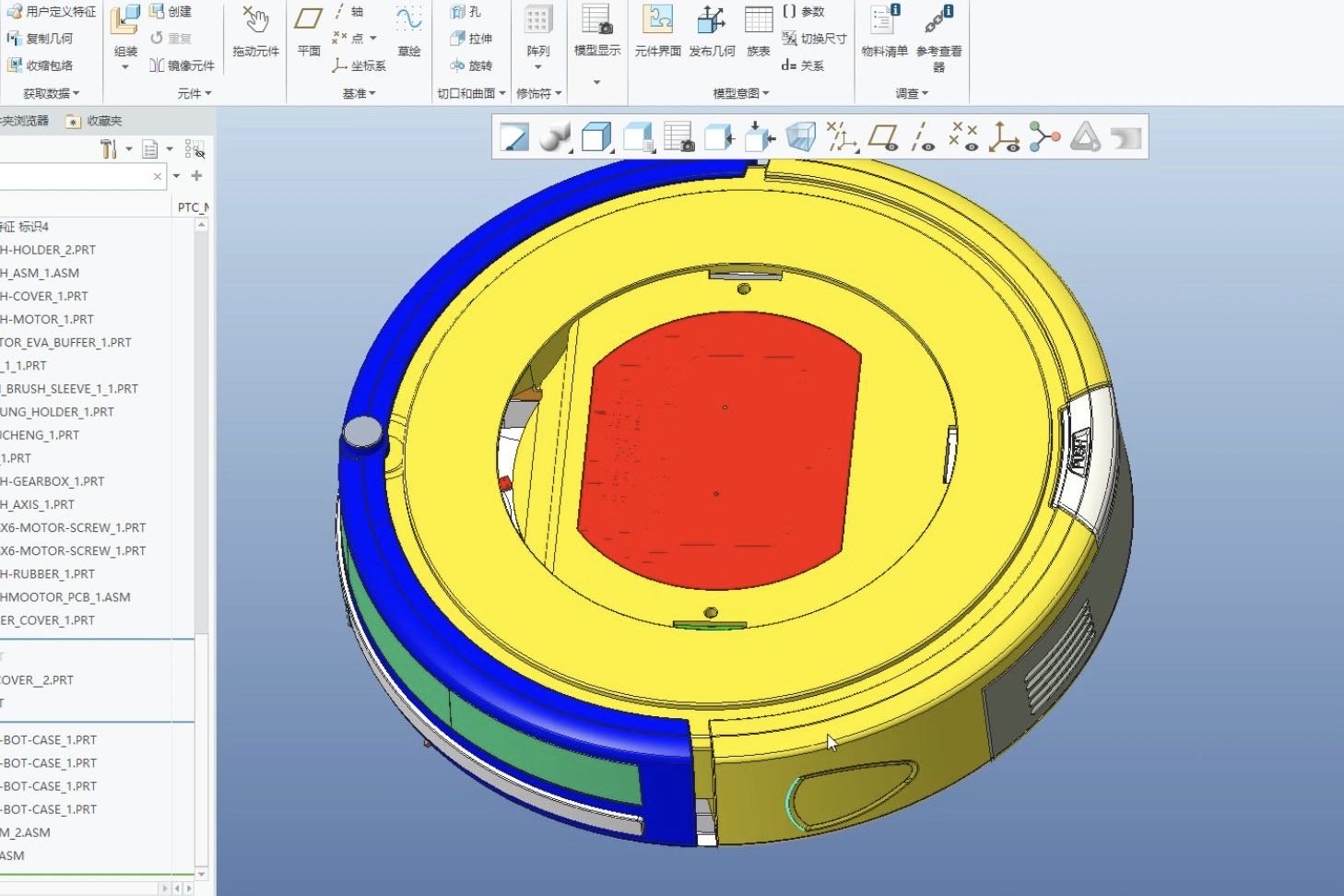Click the 拖动元件 (Drag Components) tool
Screen dimensions: 1344x896
click(x=255, y=32)
